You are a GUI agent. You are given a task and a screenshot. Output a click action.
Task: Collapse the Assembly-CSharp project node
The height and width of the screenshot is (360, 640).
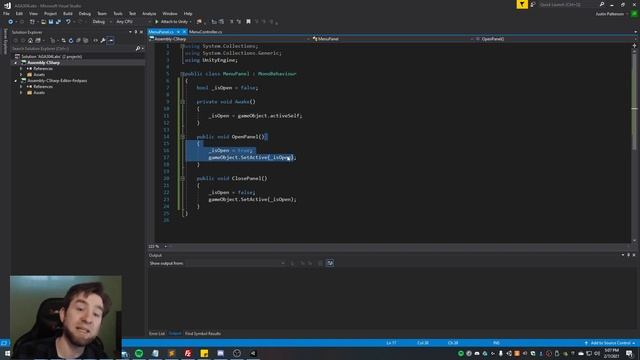tap(16, 63)
